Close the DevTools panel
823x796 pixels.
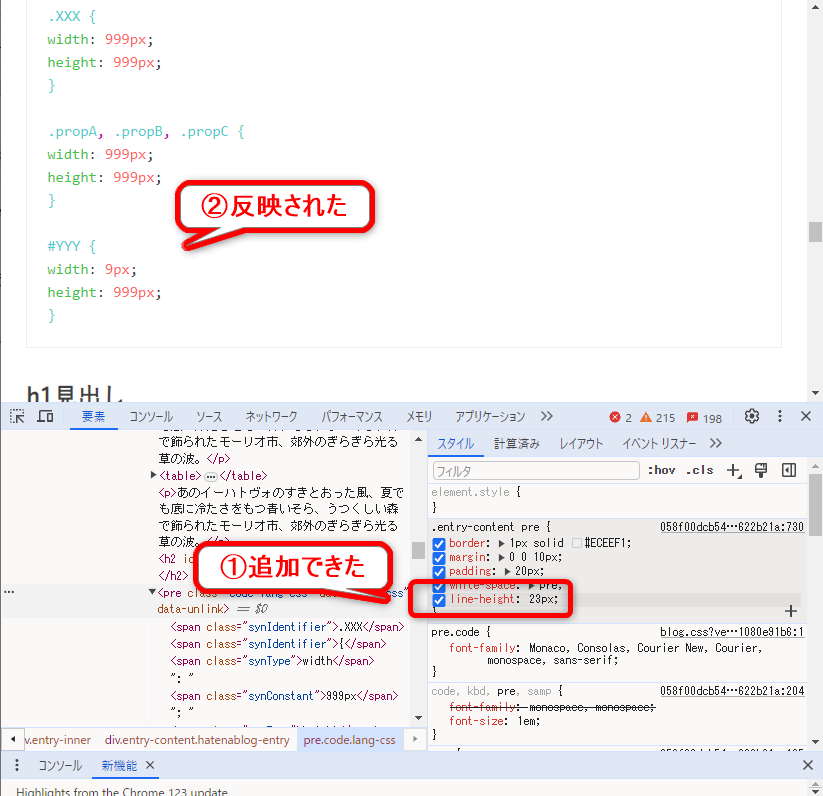(x=806, y=416)
